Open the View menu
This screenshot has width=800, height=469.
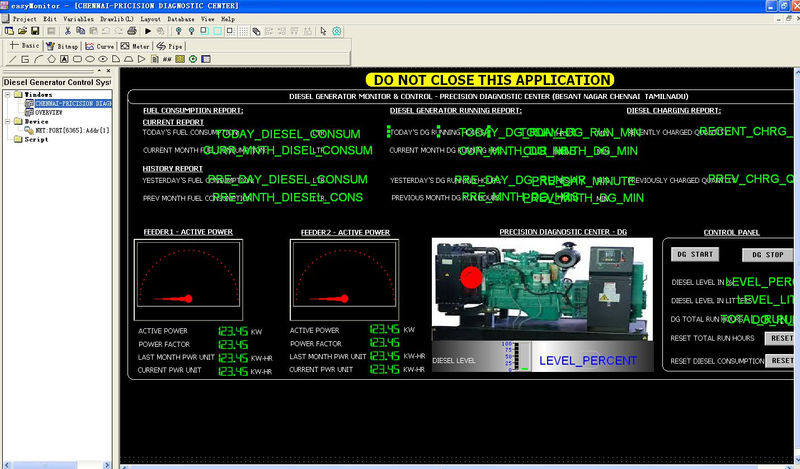pyautogui.click(x=208, y=19)
